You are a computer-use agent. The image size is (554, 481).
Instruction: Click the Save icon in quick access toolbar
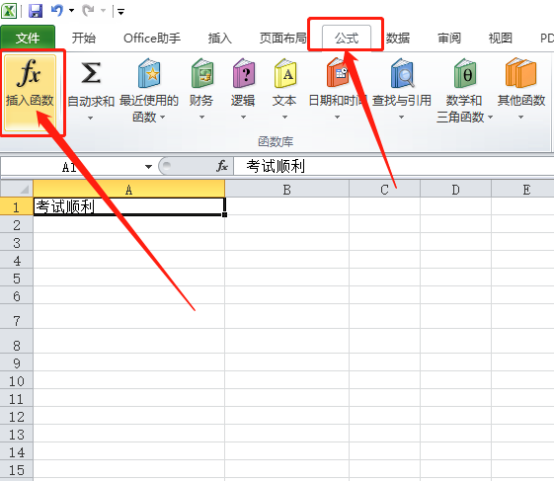pos(35,11)
